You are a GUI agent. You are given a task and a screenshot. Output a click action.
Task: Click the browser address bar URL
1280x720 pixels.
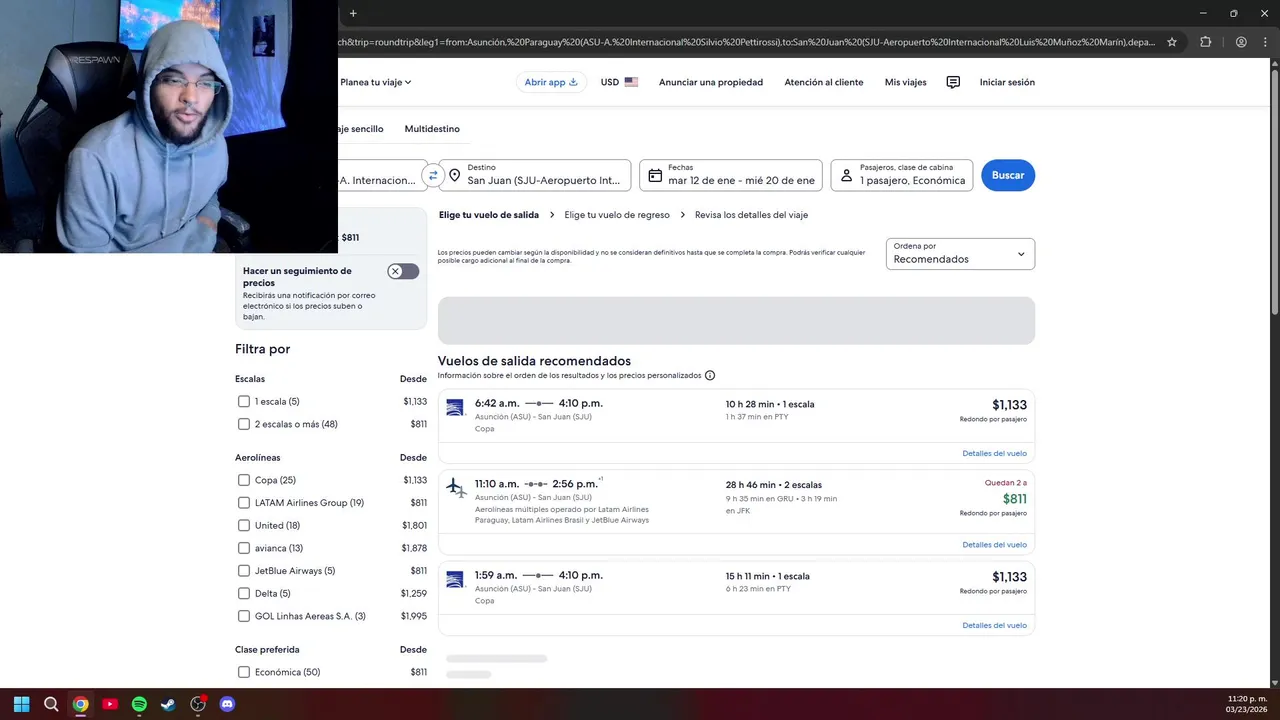(746, 42)
